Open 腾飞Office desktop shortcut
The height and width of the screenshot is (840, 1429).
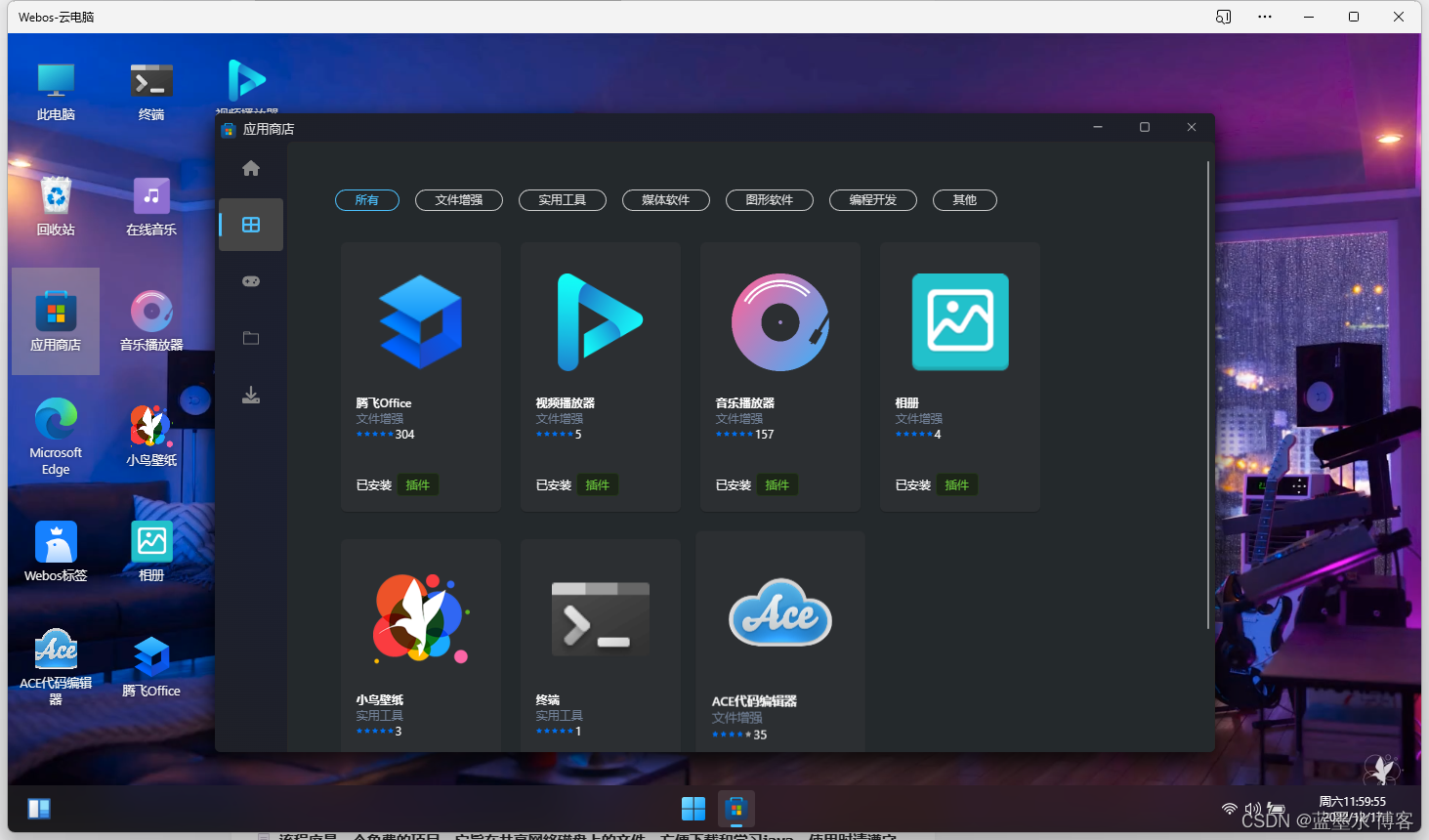tap(151, 667)
